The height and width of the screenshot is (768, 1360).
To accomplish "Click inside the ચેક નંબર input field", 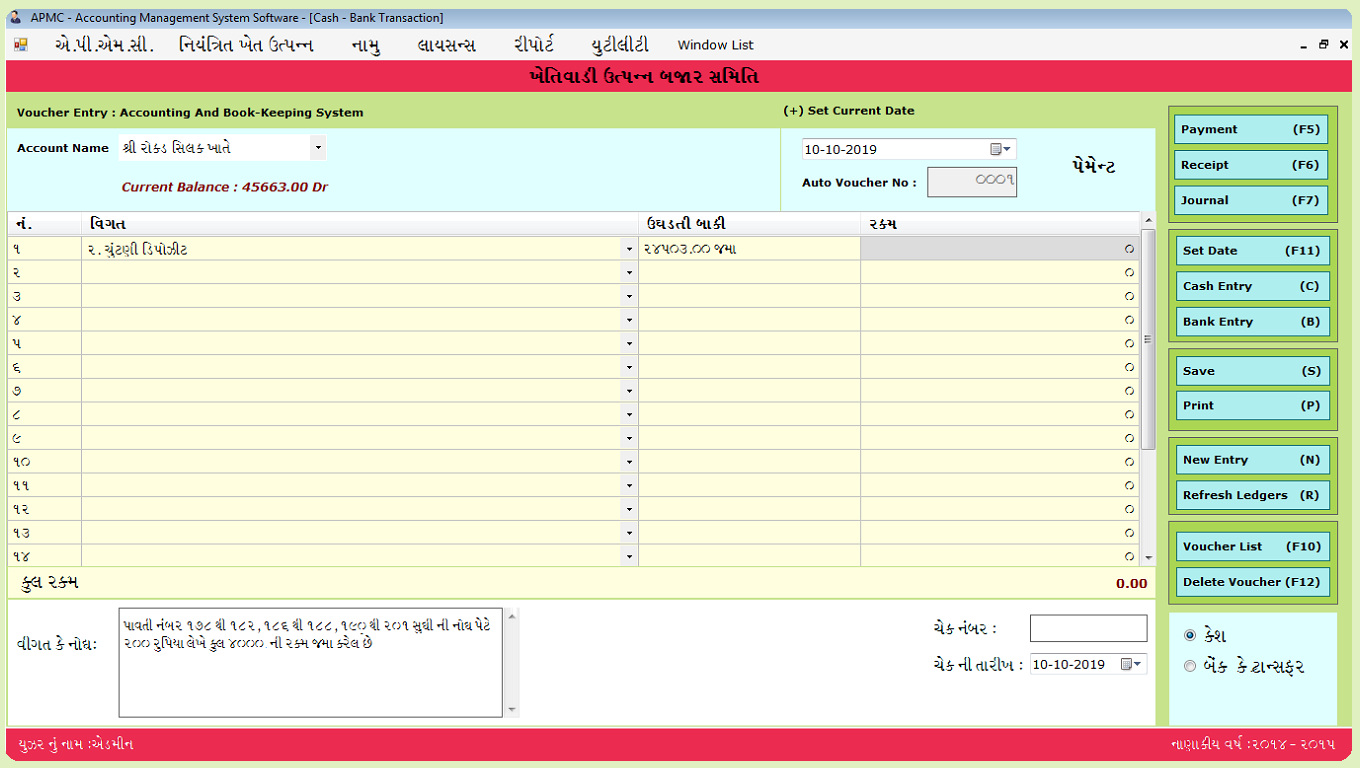I will coord(1087,628).
